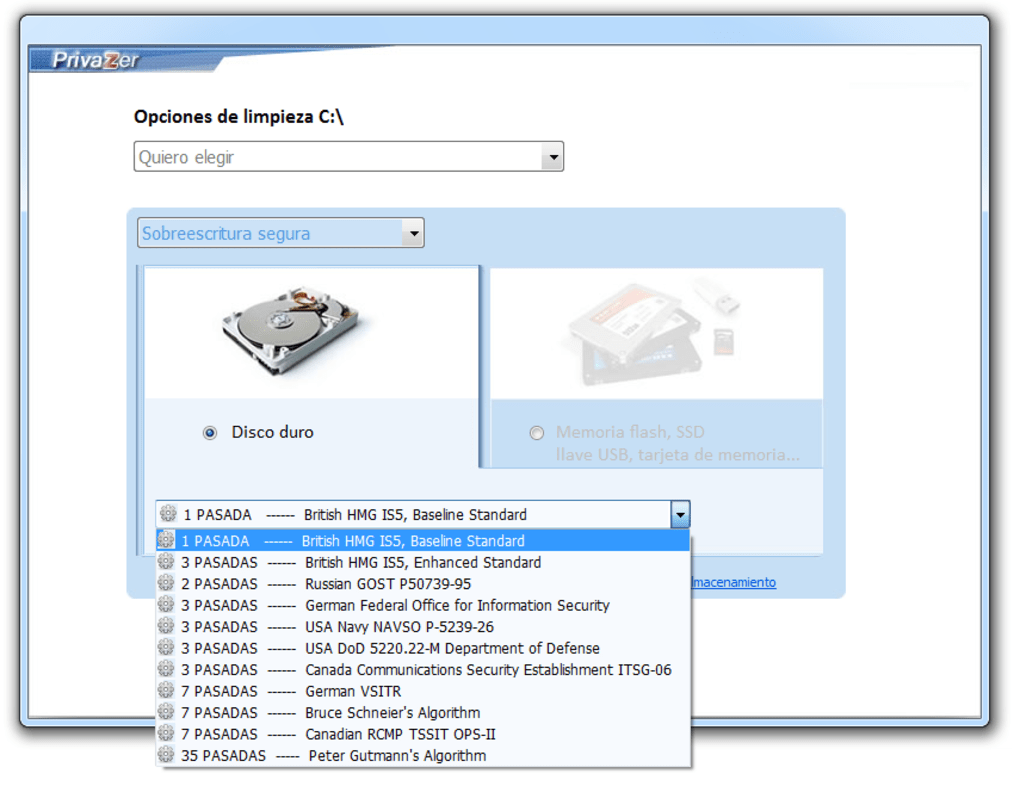
Task: Click the overwrite passes dropdown arrow
Action: (x=680, y=514)
